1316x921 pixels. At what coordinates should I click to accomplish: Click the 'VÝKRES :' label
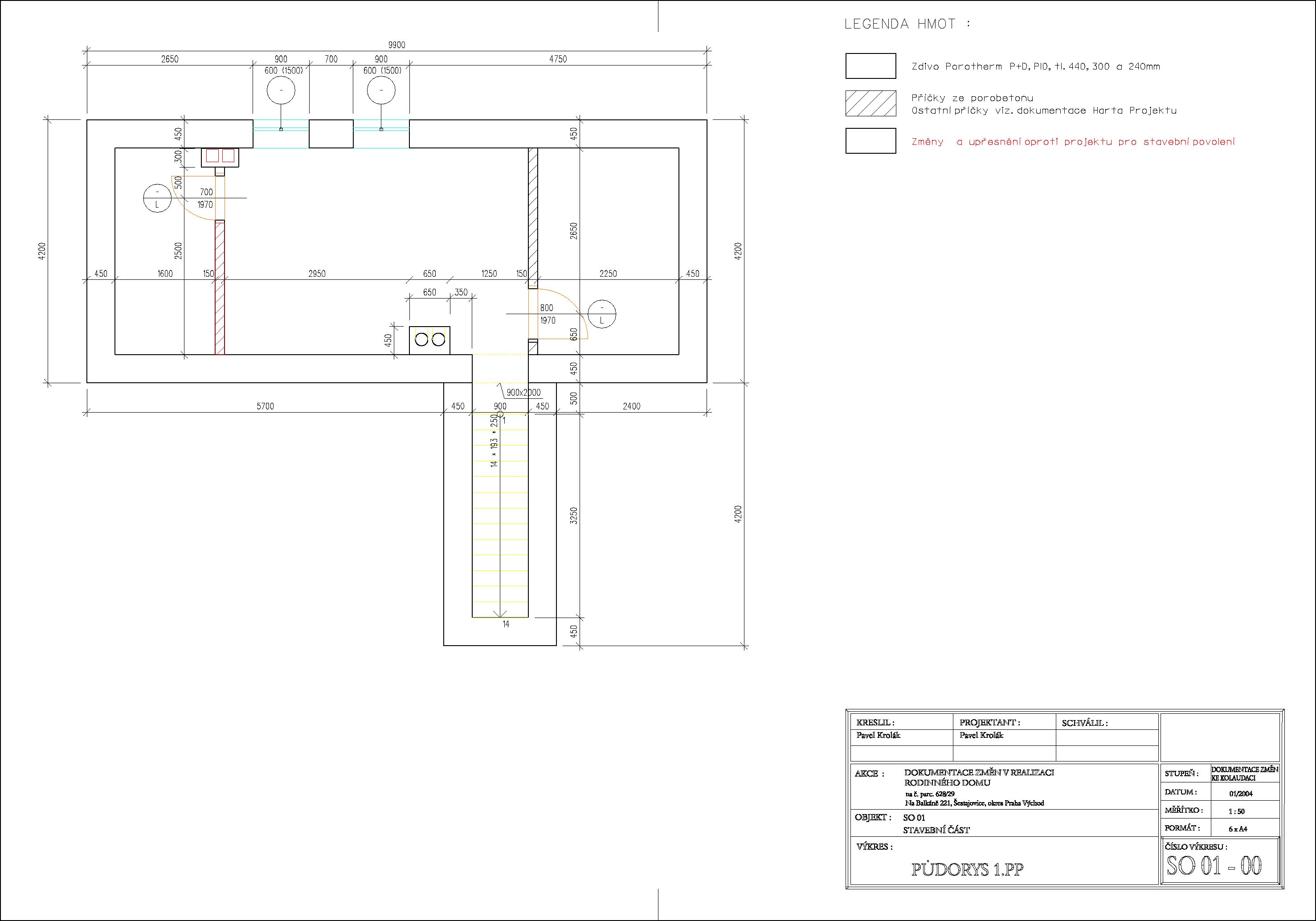875,847
